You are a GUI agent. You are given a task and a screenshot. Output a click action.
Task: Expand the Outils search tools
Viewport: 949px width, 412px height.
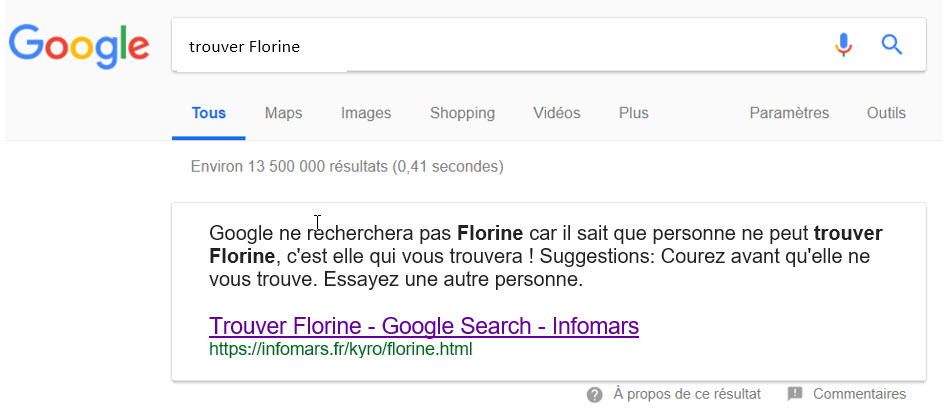click(x=886, y=113)
